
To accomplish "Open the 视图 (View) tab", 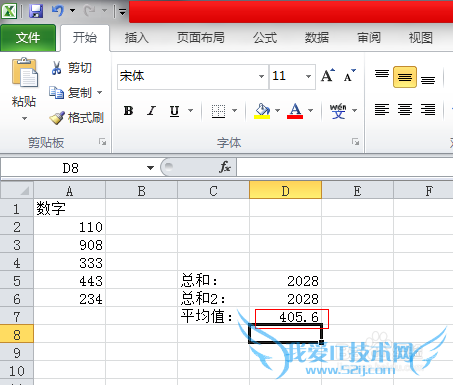I will [x=421, y=38].
